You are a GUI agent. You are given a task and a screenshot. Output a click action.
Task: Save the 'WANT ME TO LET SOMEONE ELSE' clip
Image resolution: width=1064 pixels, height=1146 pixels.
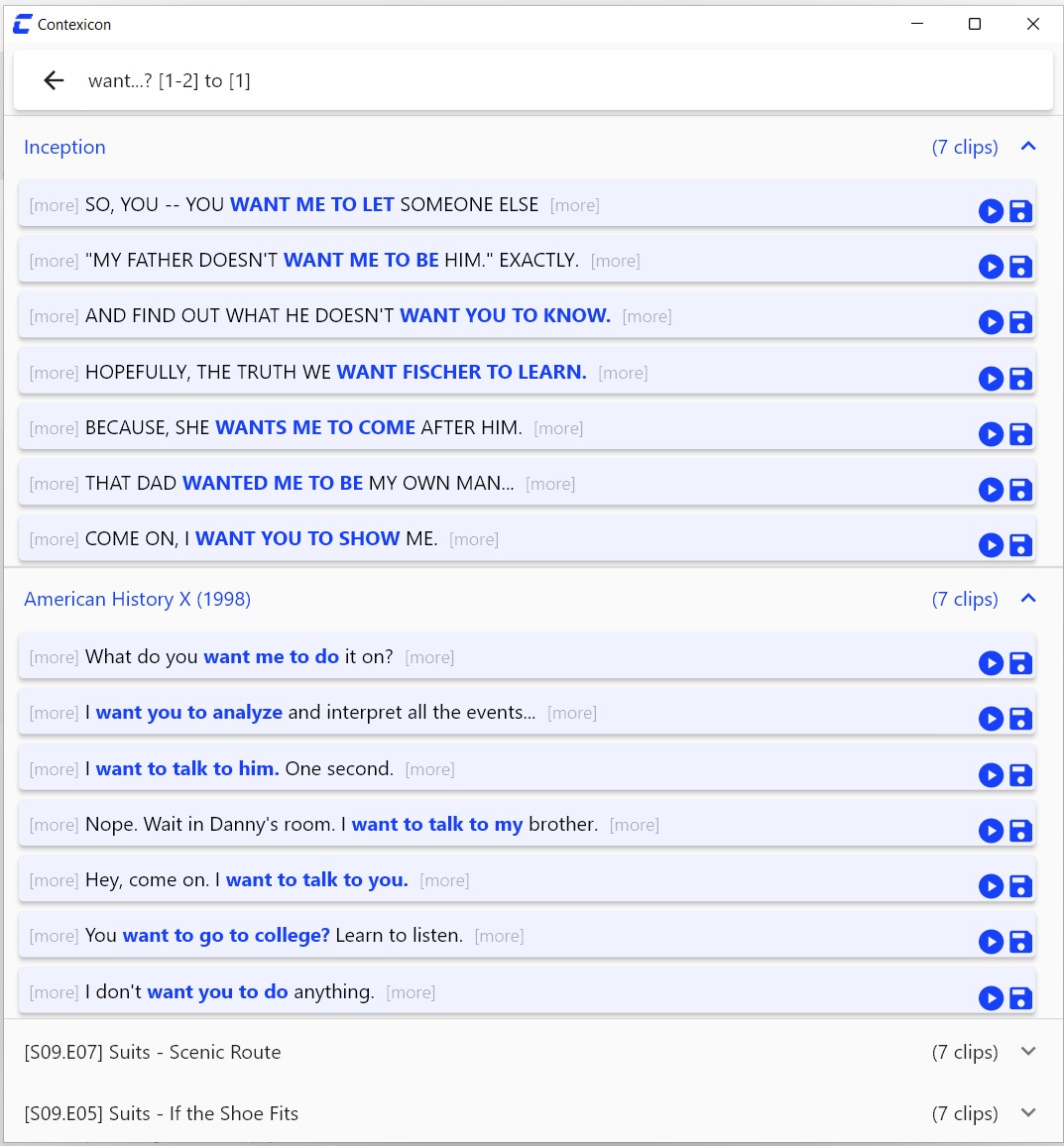(x=1020, y=211)
